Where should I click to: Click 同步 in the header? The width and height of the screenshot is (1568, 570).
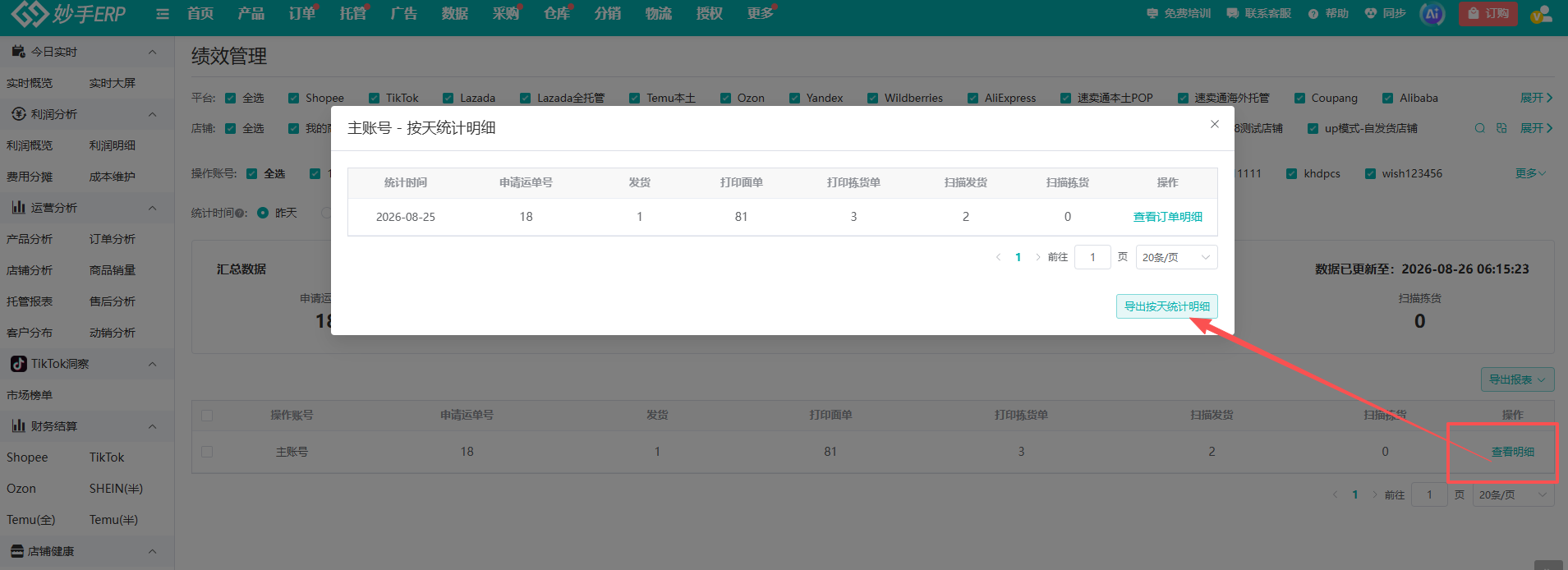tap(1386, 13)
